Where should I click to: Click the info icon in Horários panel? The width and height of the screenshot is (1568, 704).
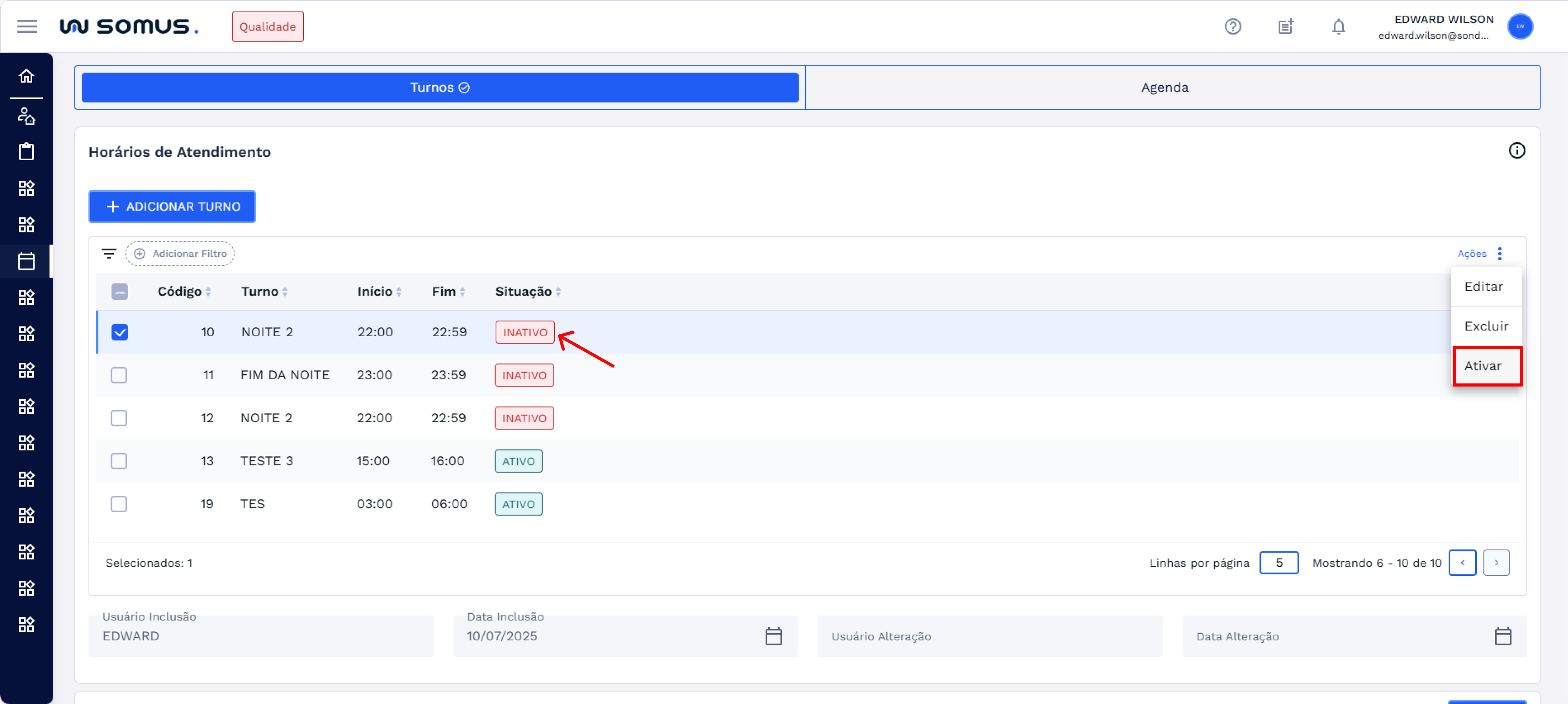(1516, 150)
